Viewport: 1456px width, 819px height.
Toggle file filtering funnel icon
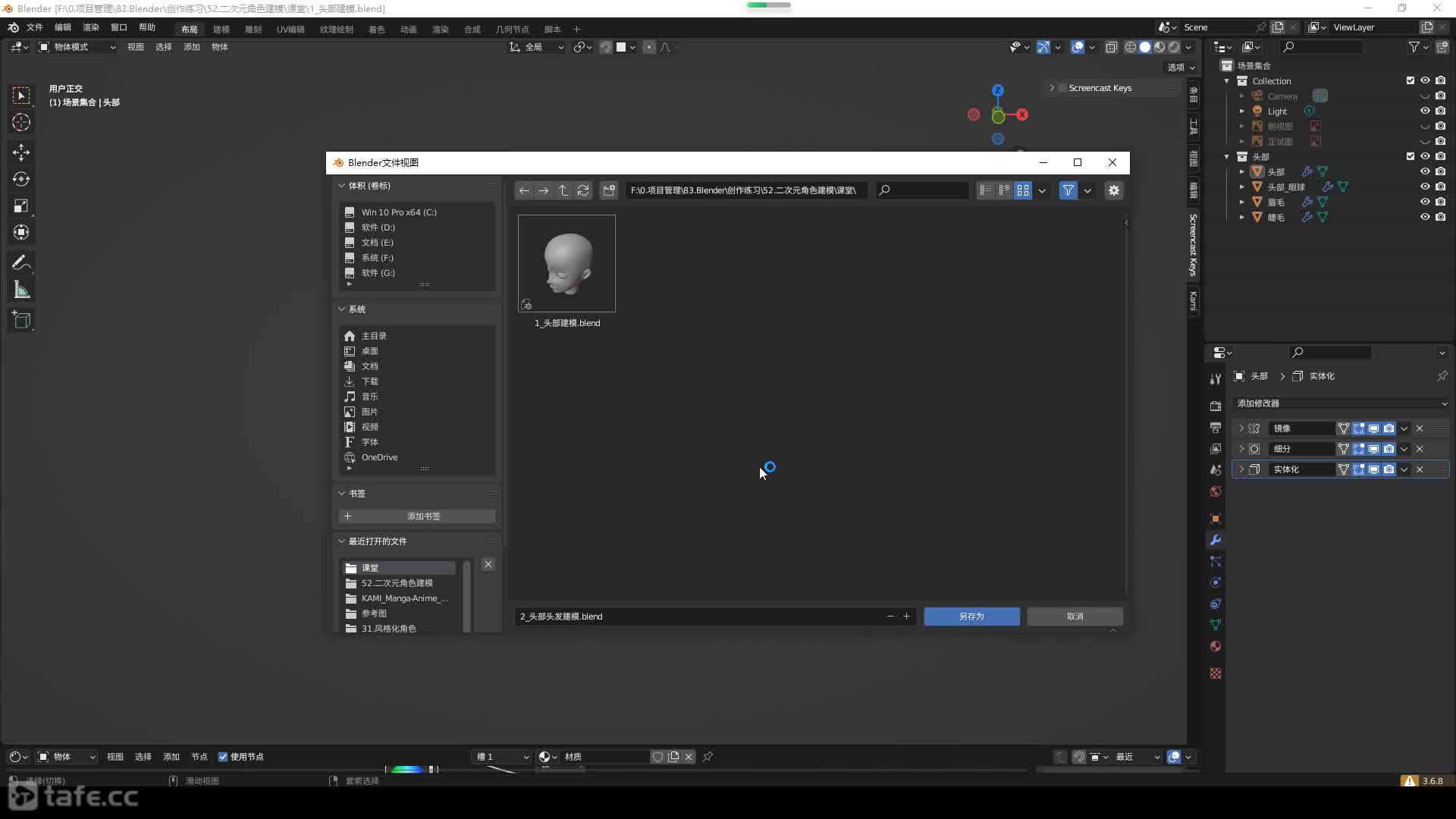click(1068, 190)
